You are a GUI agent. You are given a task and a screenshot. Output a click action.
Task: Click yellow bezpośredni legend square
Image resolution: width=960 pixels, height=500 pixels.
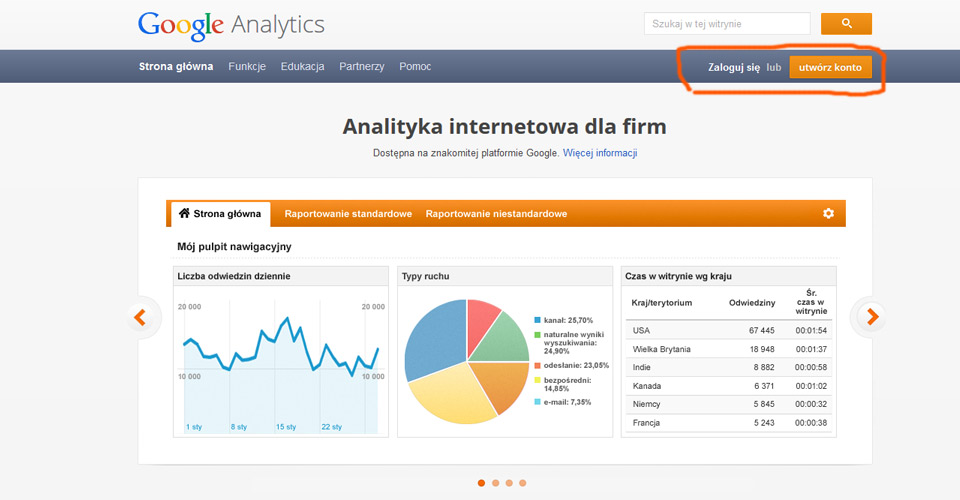538,380
